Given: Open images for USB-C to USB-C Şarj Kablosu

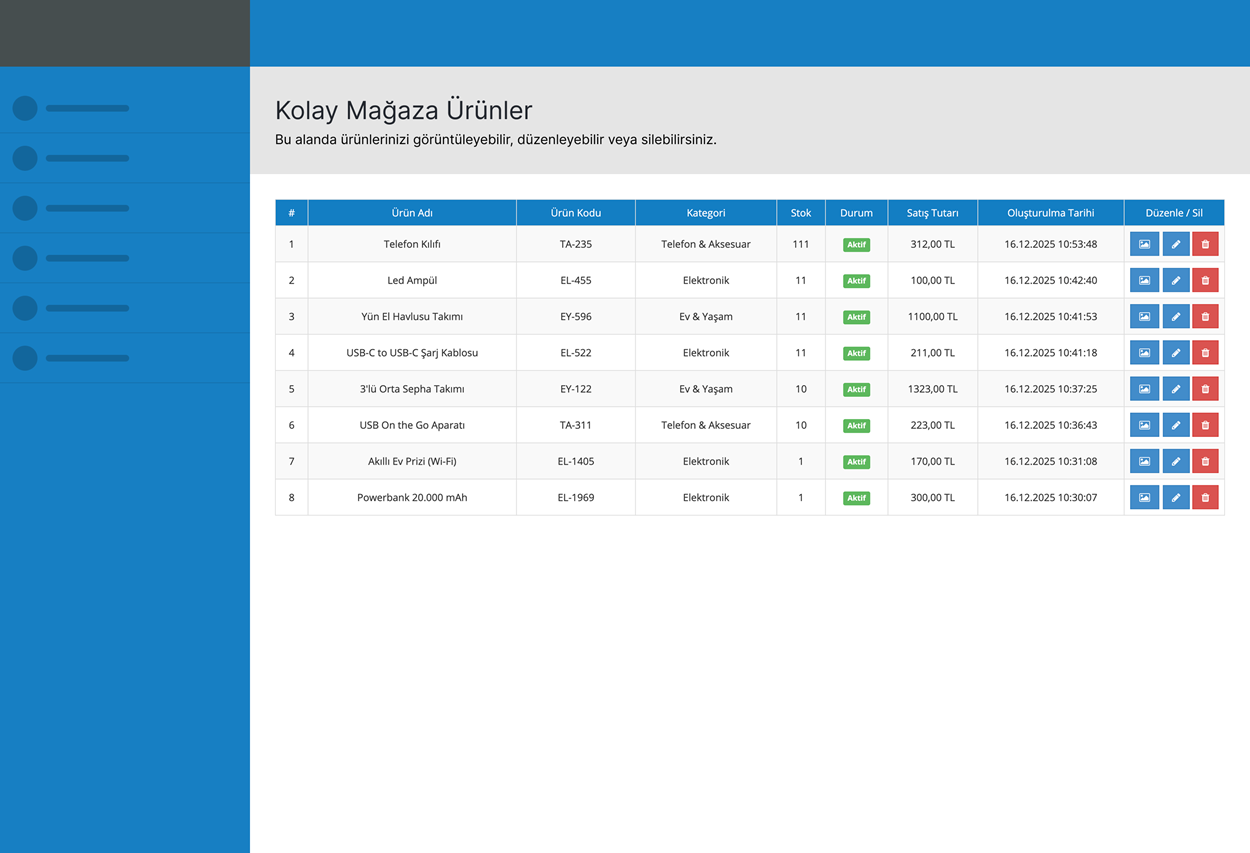Looking at the screenshot, I should pyautogui.click(x=1144, y=353).
